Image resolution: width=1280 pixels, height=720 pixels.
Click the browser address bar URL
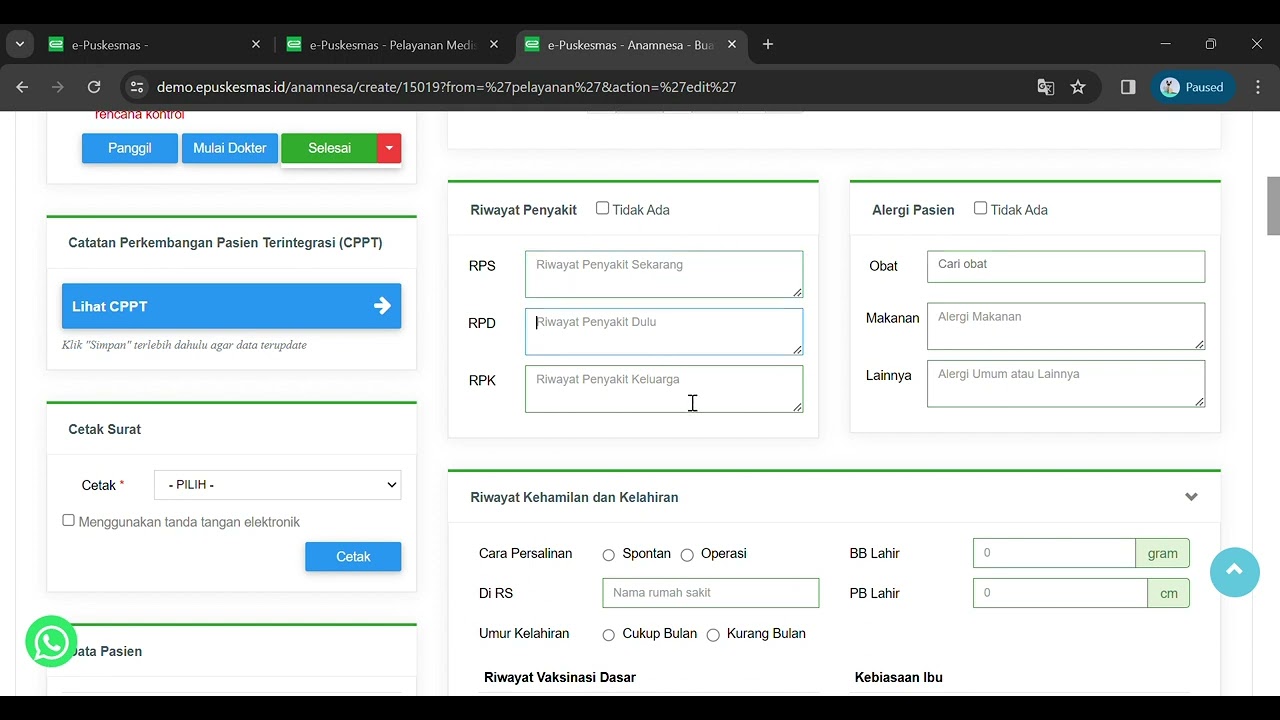[446, 87]
